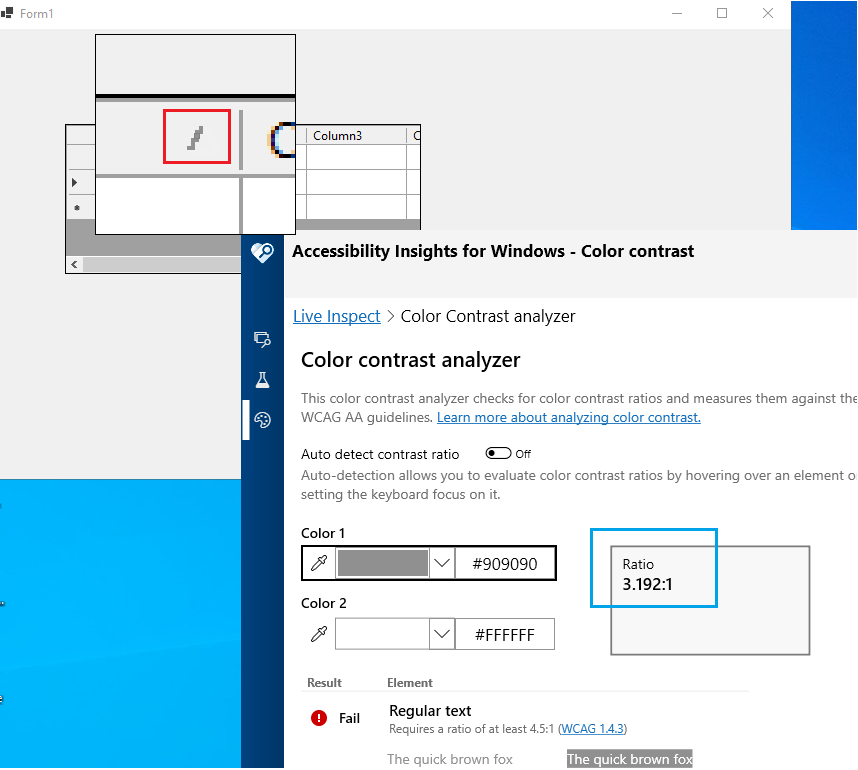Open the WCAG 1.4.3 link
The image size is (858, 770).
pyautogui.click(x=592, y=728)
